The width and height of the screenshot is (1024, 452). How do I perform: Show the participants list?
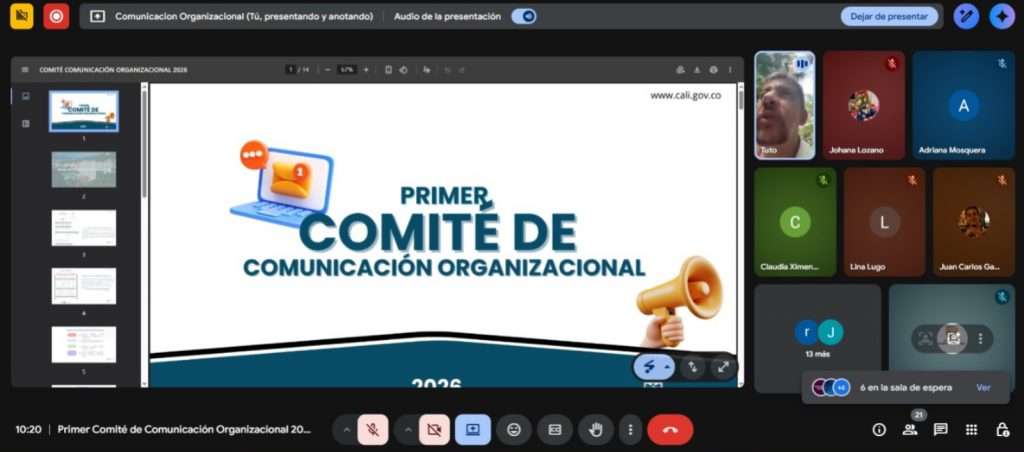pyautogui.click(x=910, y=429)
